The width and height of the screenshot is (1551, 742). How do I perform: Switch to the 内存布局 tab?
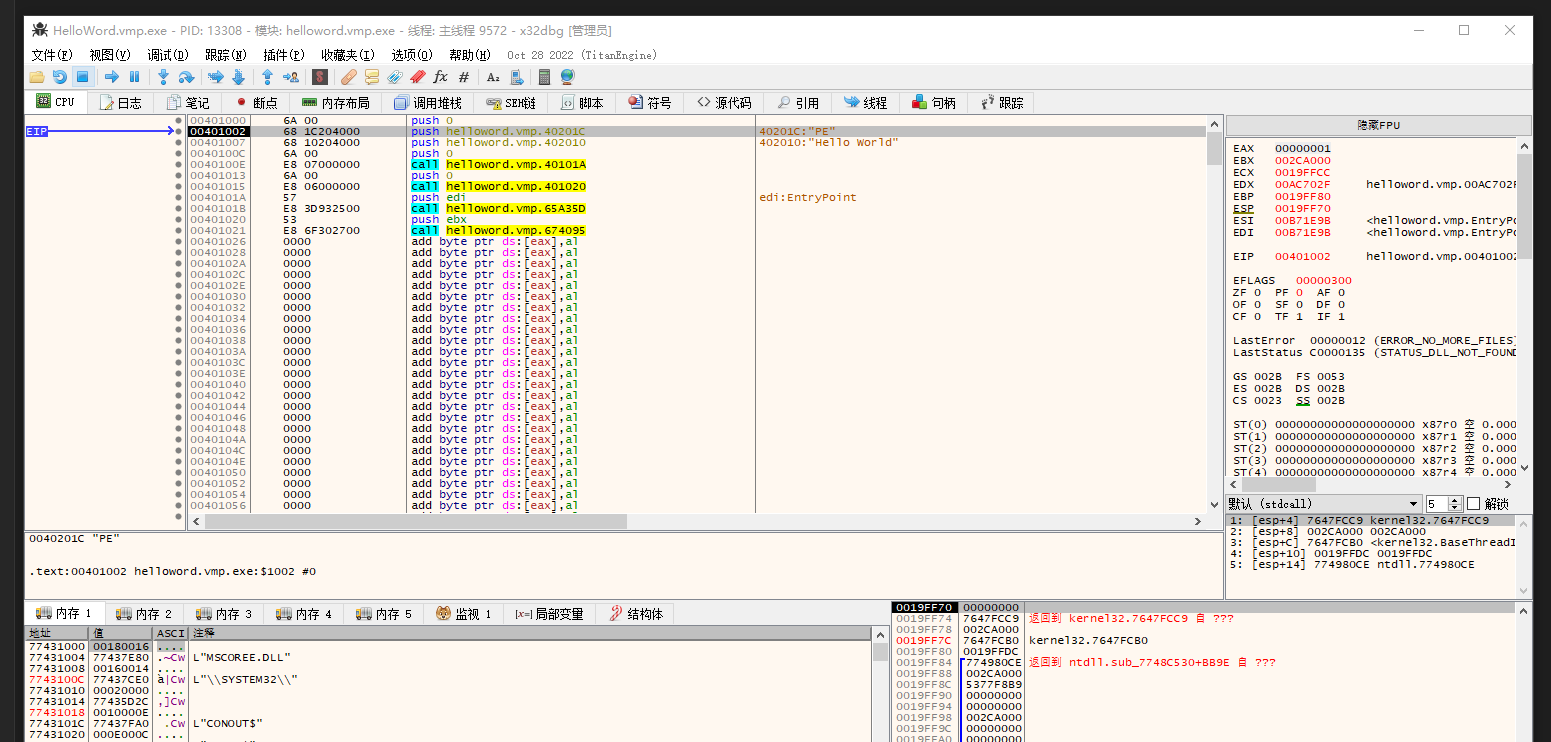coord(336,102)
